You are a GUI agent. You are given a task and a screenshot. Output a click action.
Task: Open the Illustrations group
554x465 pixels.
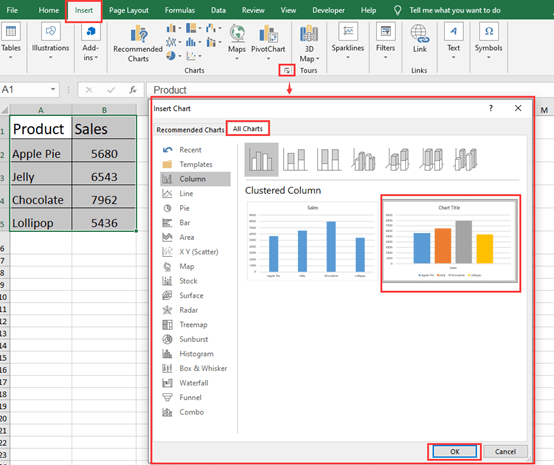(51, 41)
